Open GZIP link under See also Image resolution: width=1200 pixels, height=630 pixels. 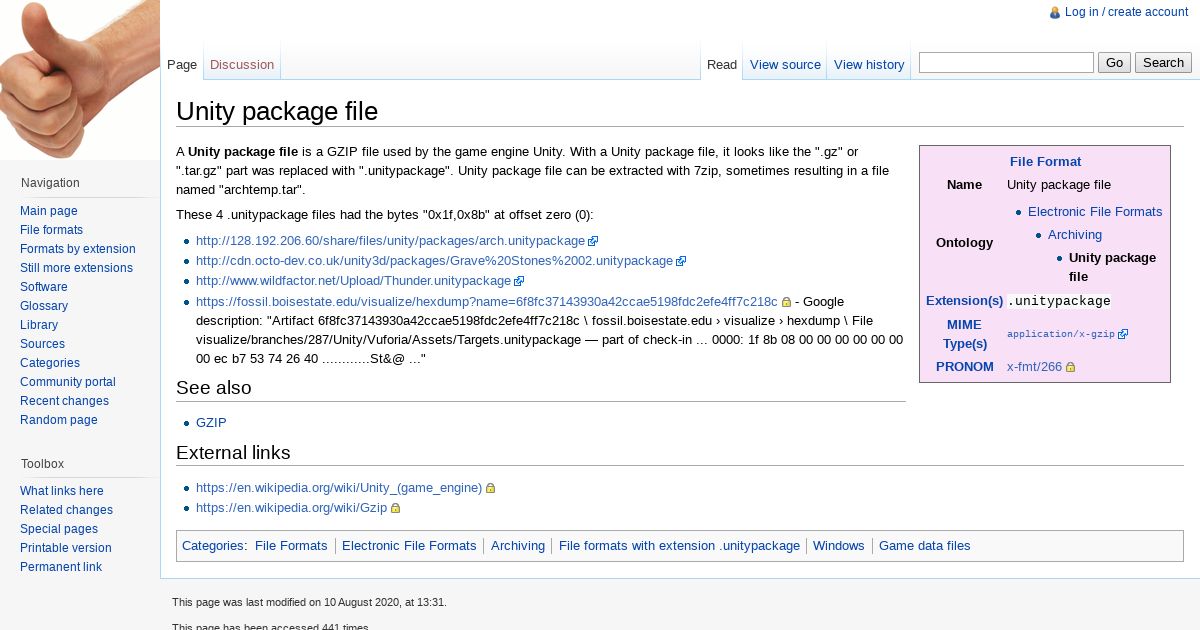point(211,423)
